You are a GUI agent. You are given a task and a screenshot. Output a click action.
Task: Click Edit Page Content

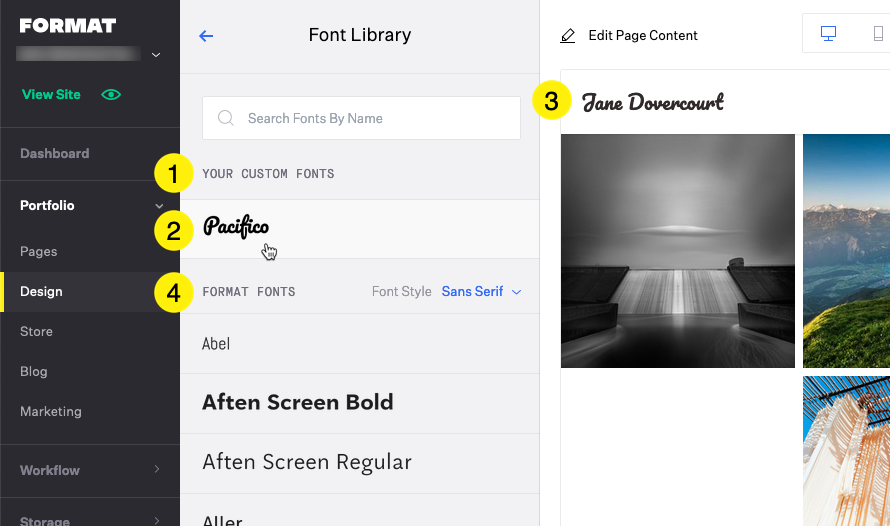click(643, 36)
